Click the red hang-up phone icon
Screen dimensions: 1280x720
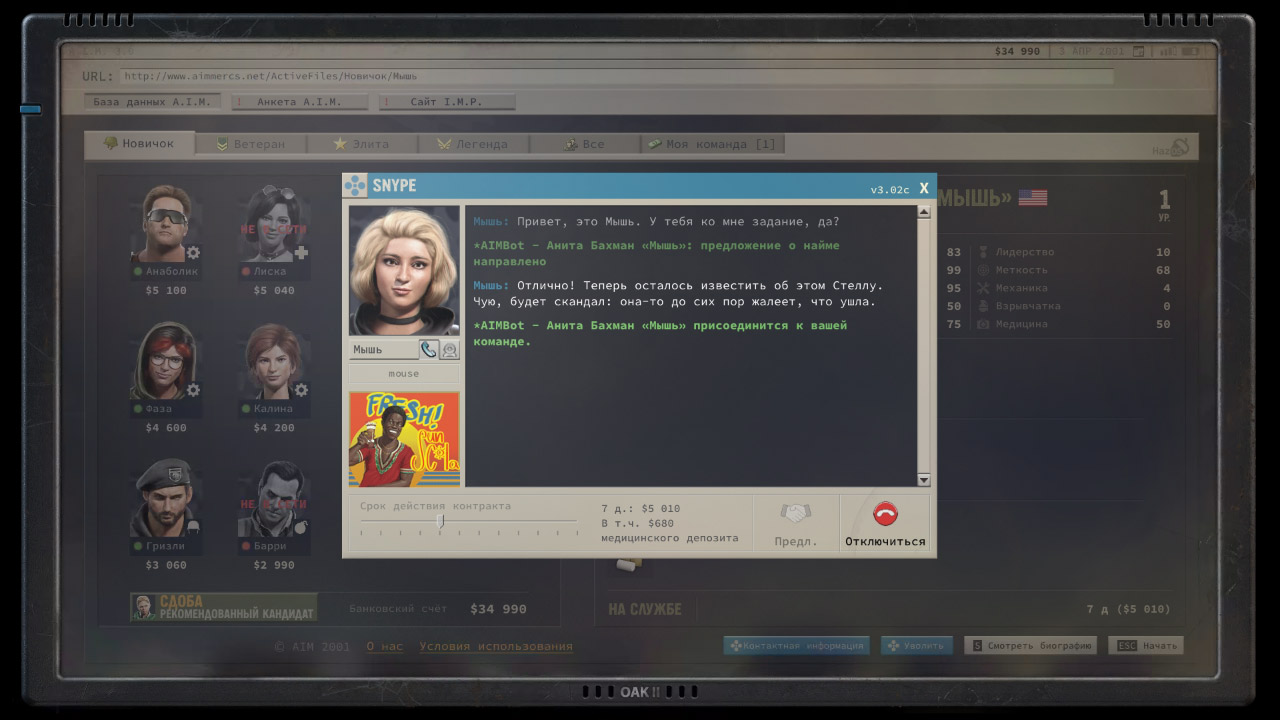pyautogui.click(x=885, y=514)
